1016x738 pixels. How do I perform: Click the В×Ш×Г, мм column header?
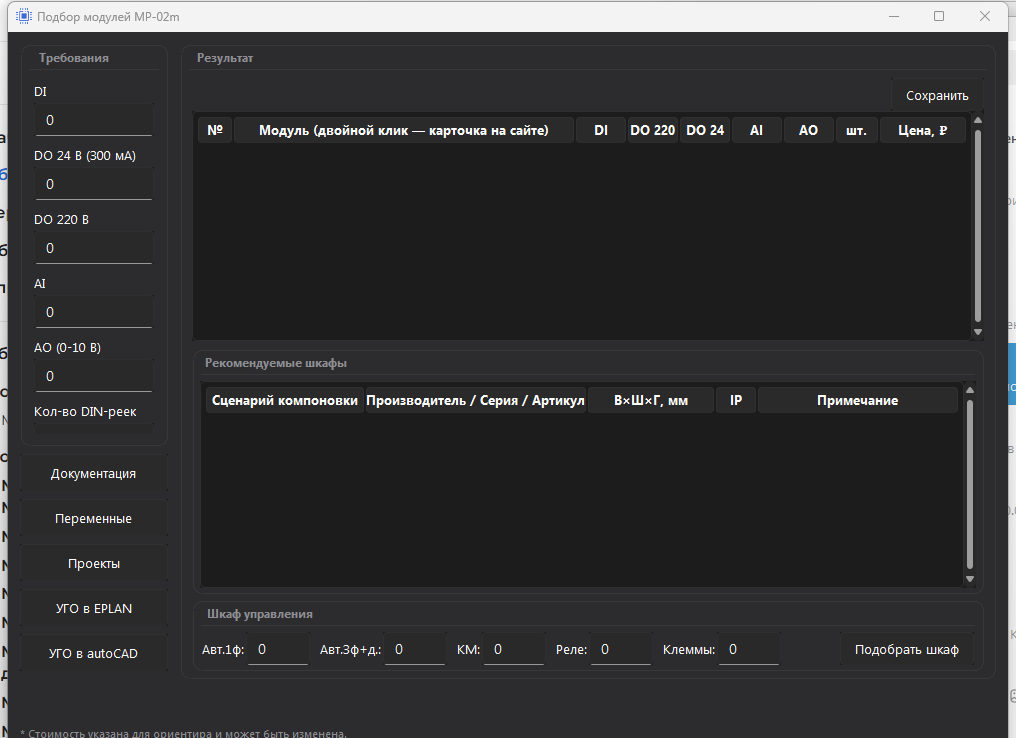tap(651, 400)
